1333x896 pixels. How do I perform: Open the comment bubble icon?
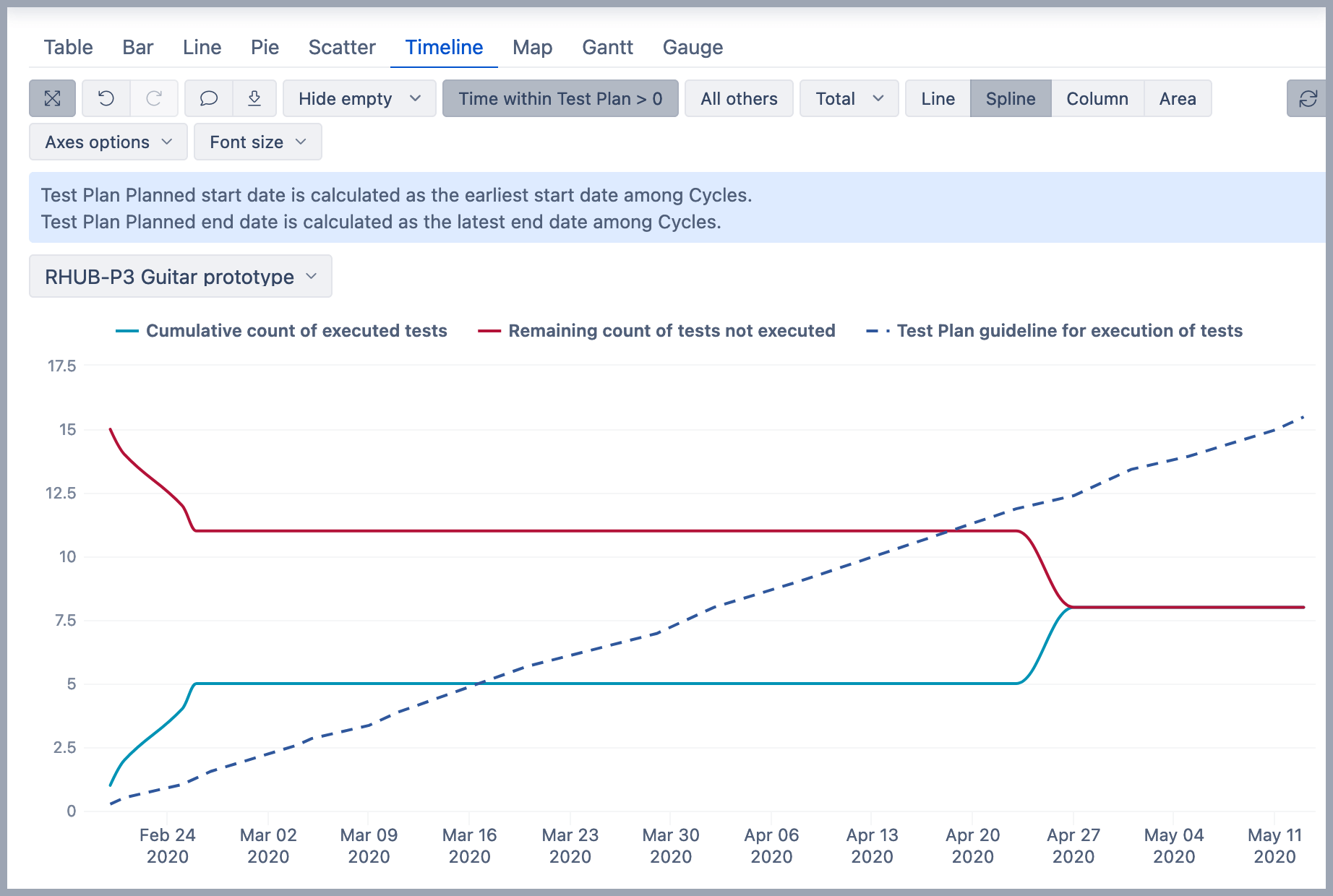(209, 98)
